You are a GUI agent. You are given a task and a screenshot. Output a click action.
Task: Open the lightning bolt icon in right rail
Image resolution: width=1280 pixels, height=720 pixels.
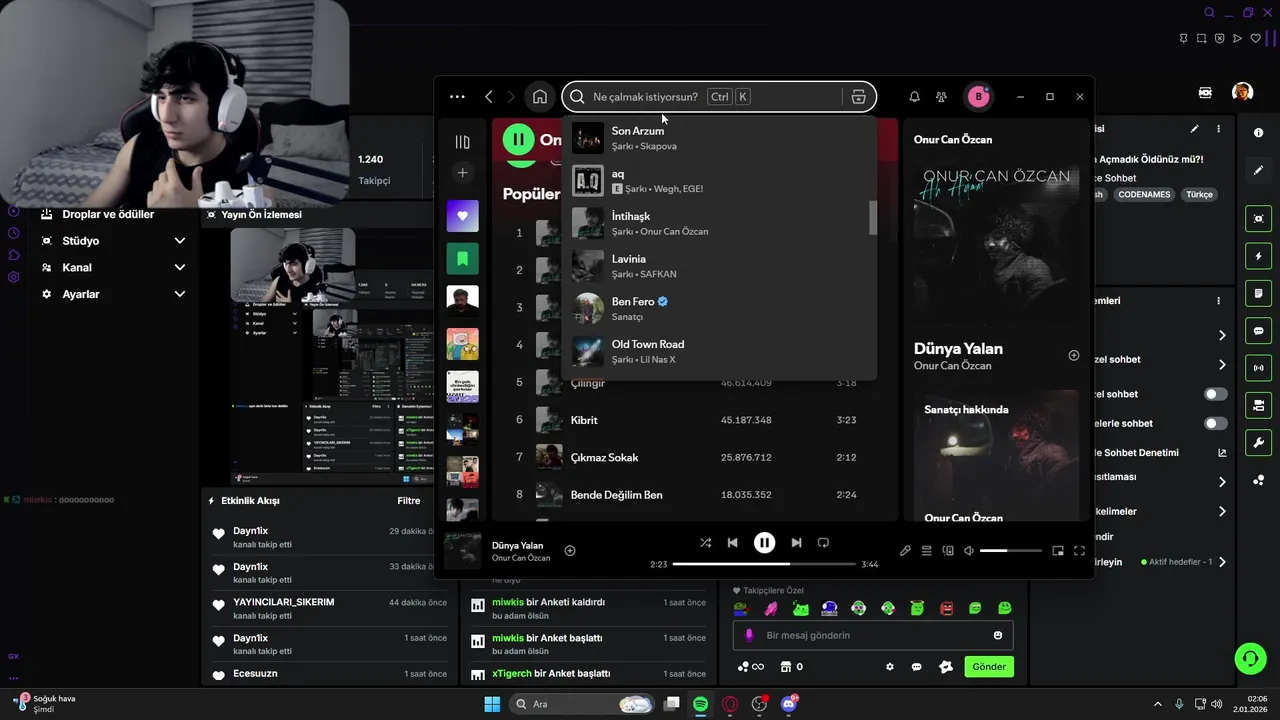point(1258,257)
